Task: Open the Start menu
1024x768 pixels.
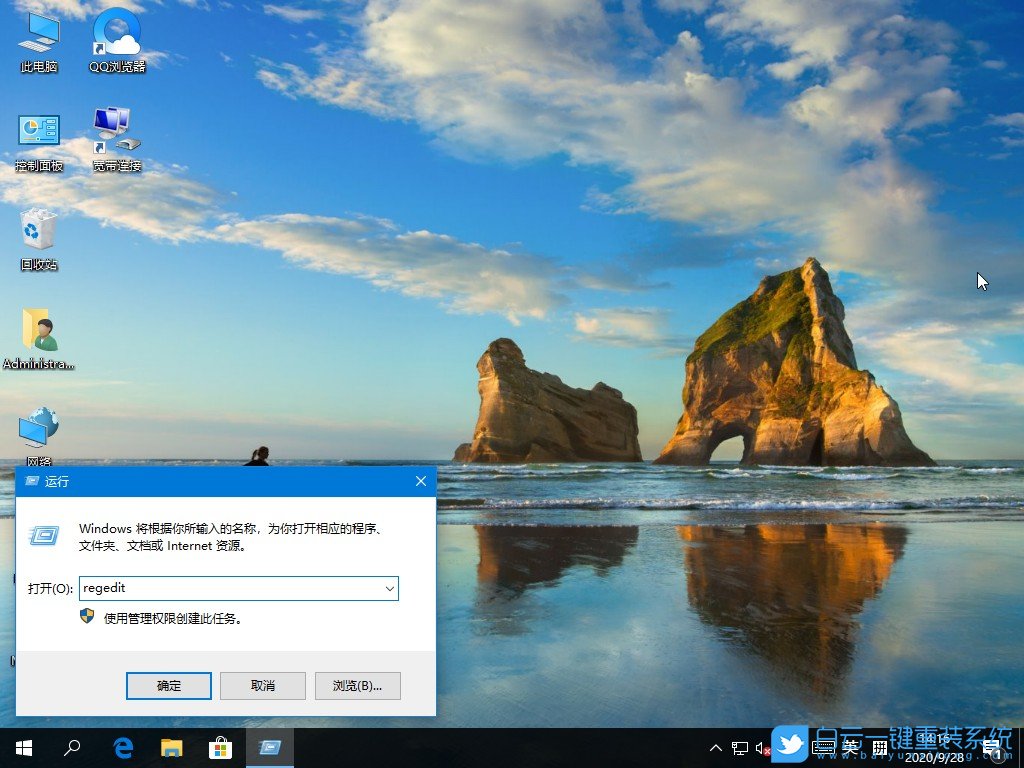Action: click(x=22, y=748)
